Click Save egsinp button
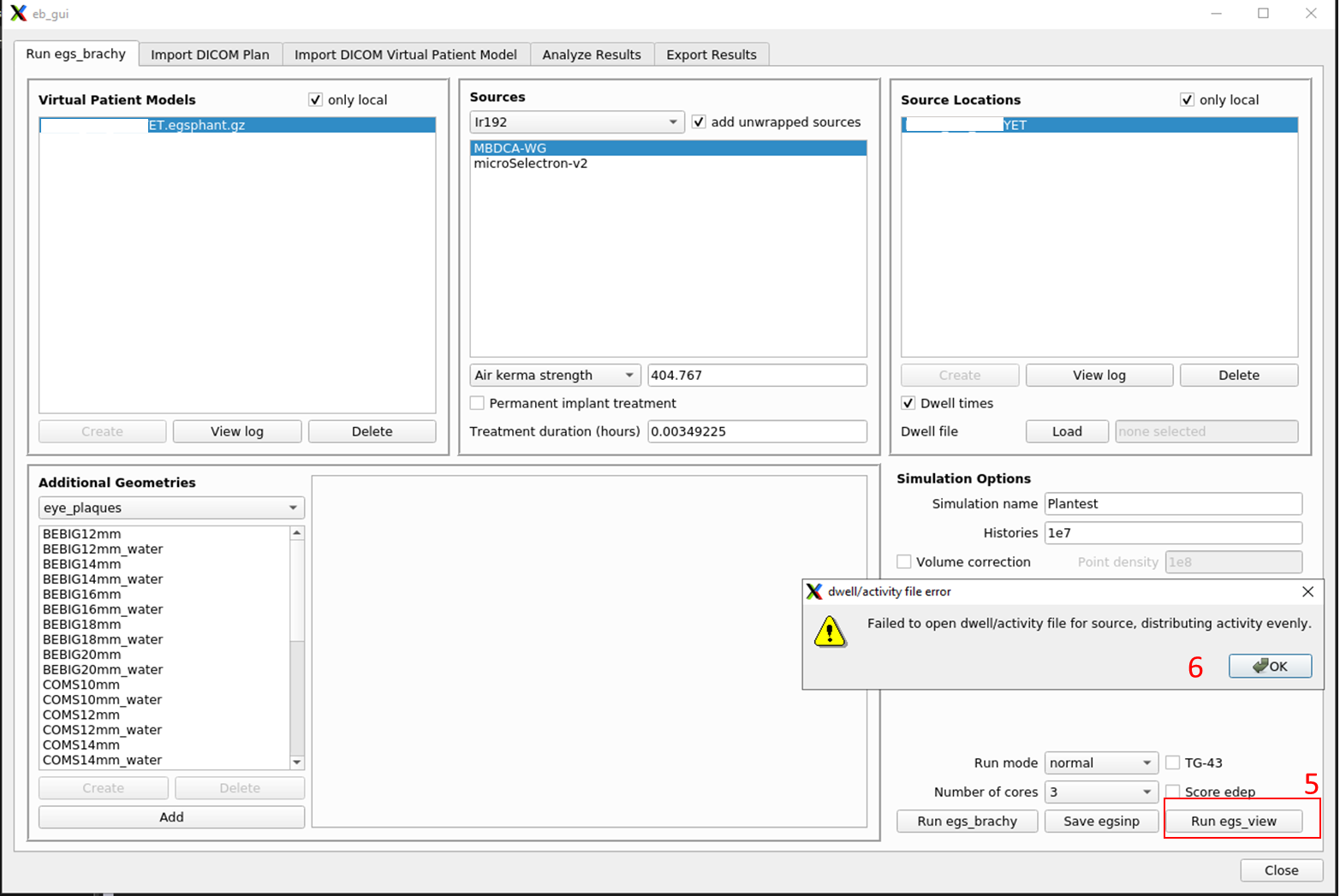This screenshot has height=896, width=1340. pos(1101,821)
